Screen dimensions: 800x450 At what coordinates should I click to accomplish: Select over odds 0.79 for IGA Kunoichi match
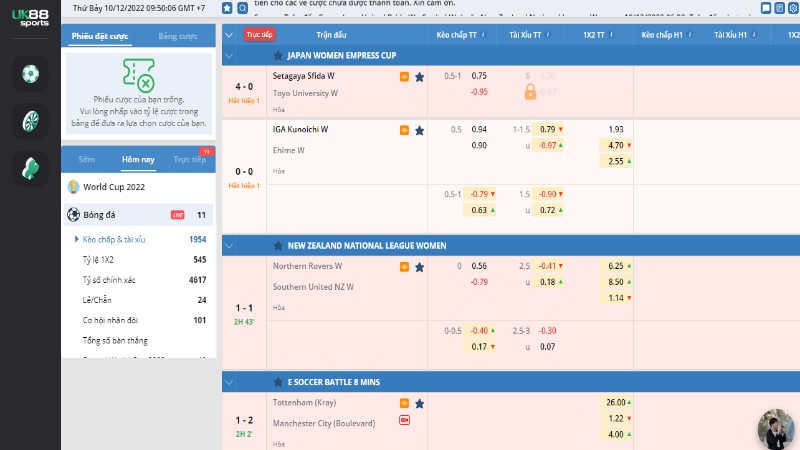pyautogui.click(x=548, y=129)
